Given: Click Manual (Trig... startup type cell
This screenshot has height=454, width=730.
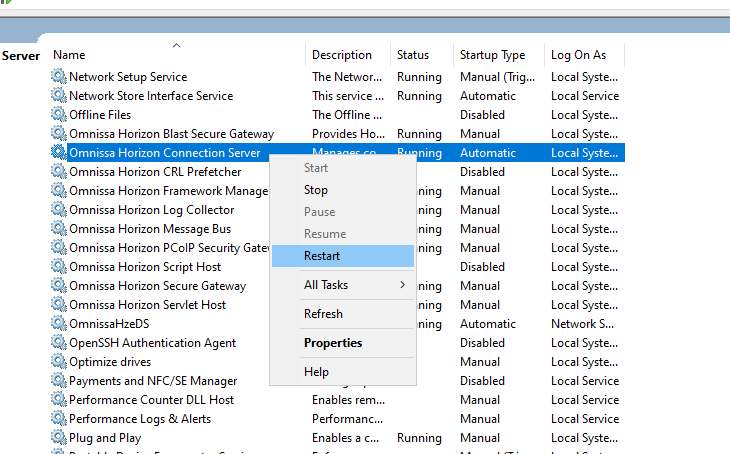Looking at the screenshot, I should [497, 77].
